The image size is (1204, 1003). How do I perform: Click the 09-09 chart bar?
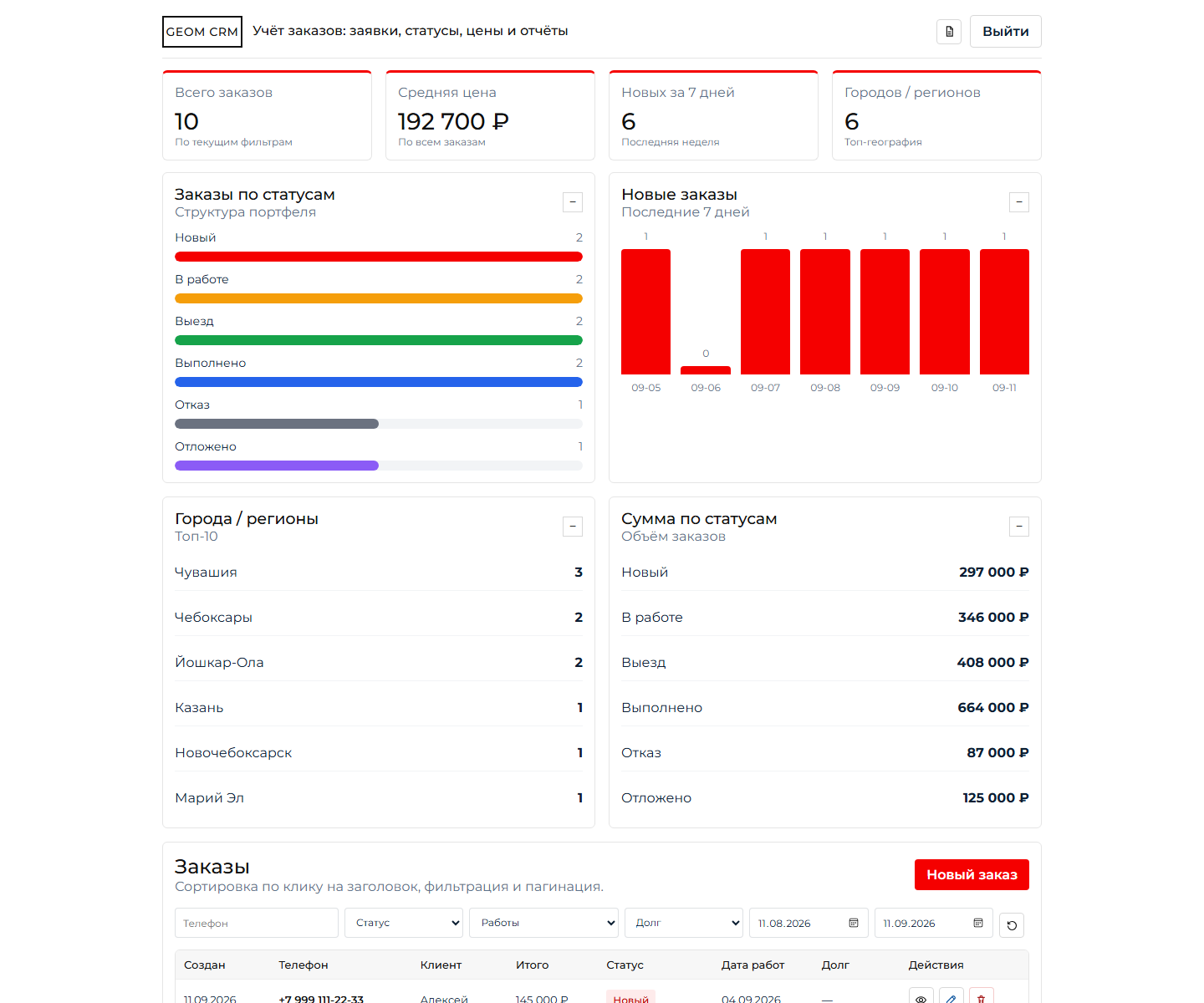pyautogui.click(x=885, y=312)
